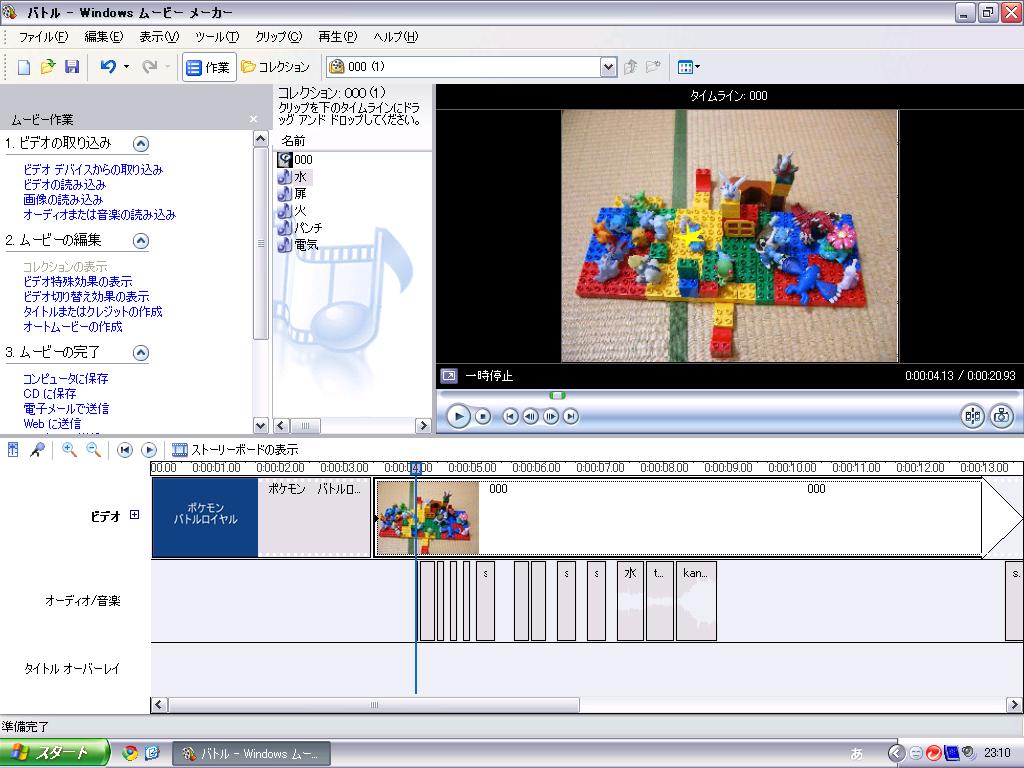1024x768 pixels.
Task: Play the timeline preview
Action: pyautogui.click(x=458, y=416)
